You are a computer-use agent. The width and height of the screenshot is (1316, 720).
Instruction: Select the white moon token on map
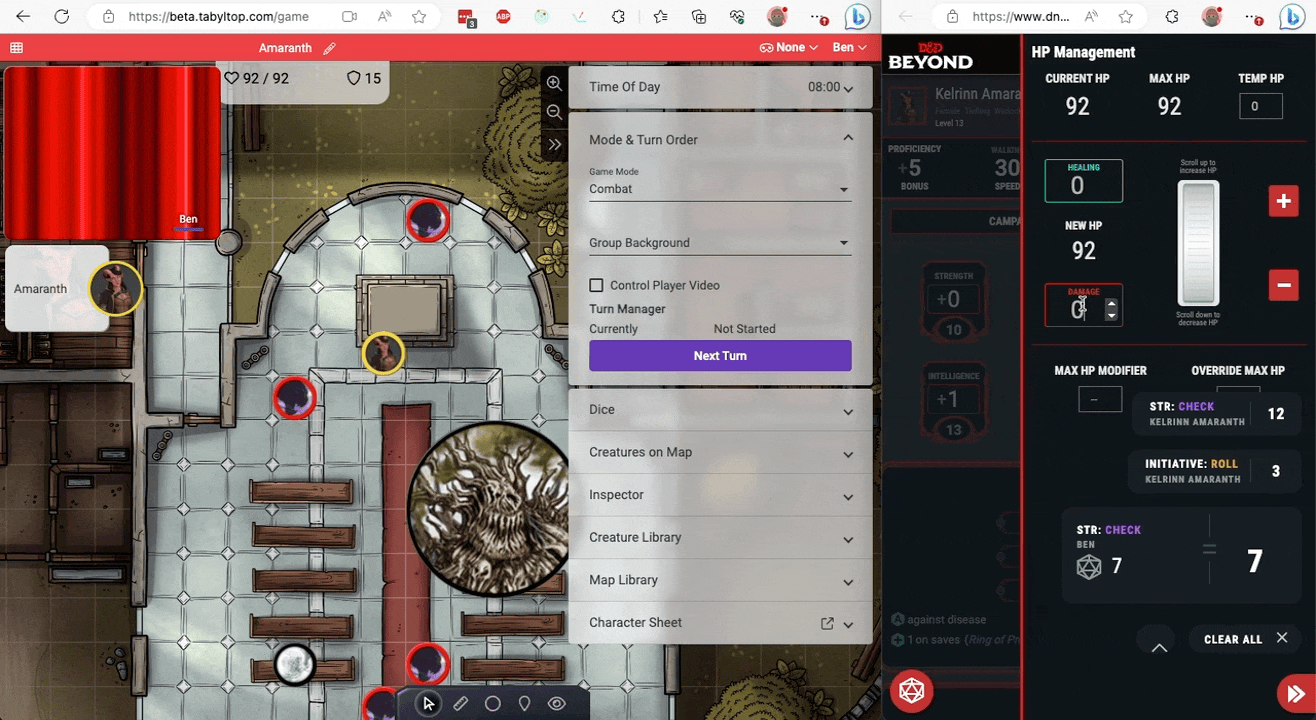click(x=295, y=665)
